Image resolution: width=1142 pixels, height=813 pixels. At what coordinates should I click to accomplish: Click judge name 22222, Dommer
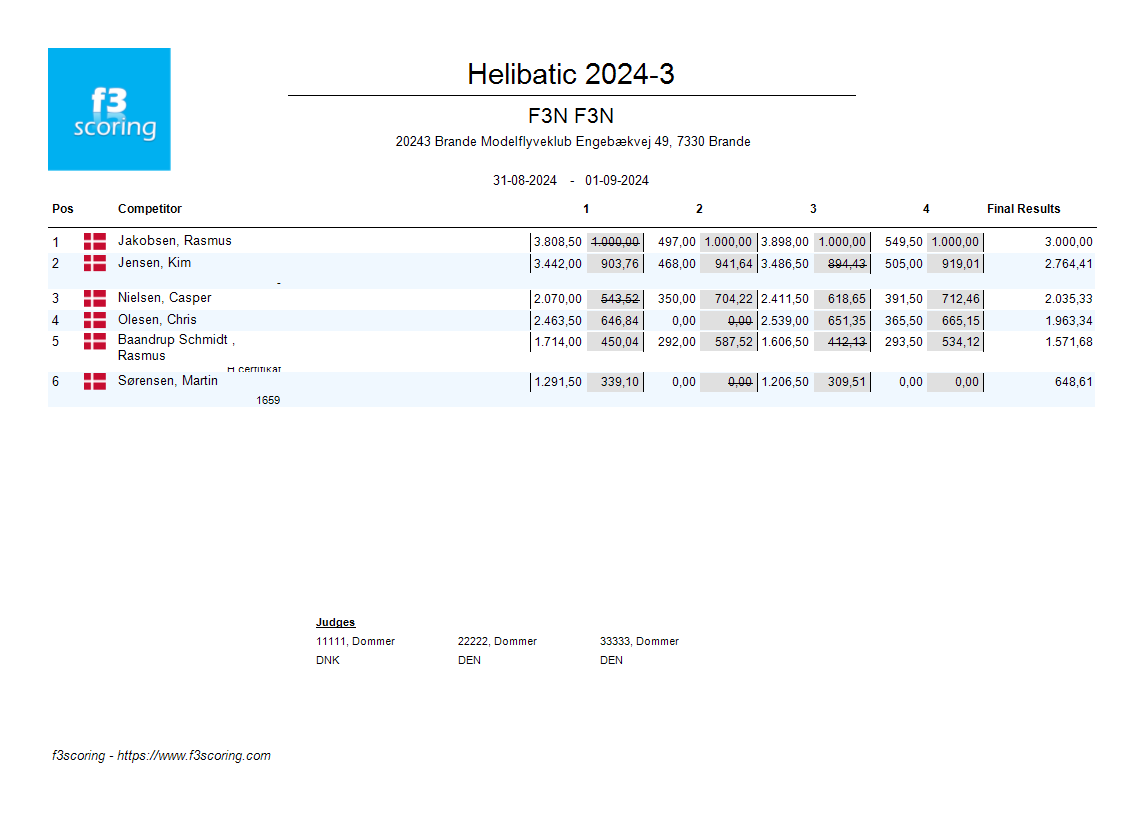(497, 641)
